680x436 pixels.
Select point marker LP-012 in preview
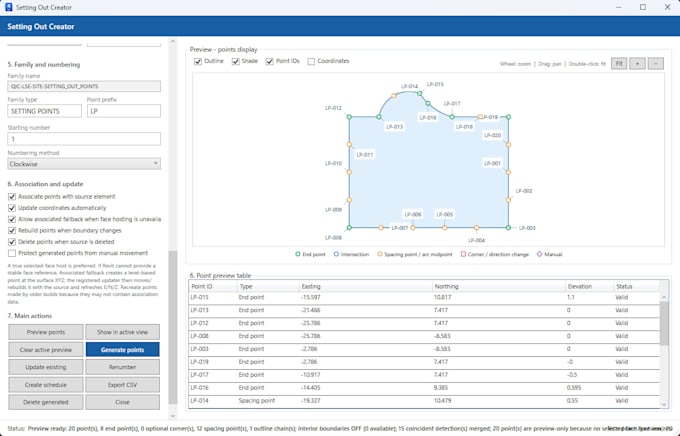click(x=349, y=117)
